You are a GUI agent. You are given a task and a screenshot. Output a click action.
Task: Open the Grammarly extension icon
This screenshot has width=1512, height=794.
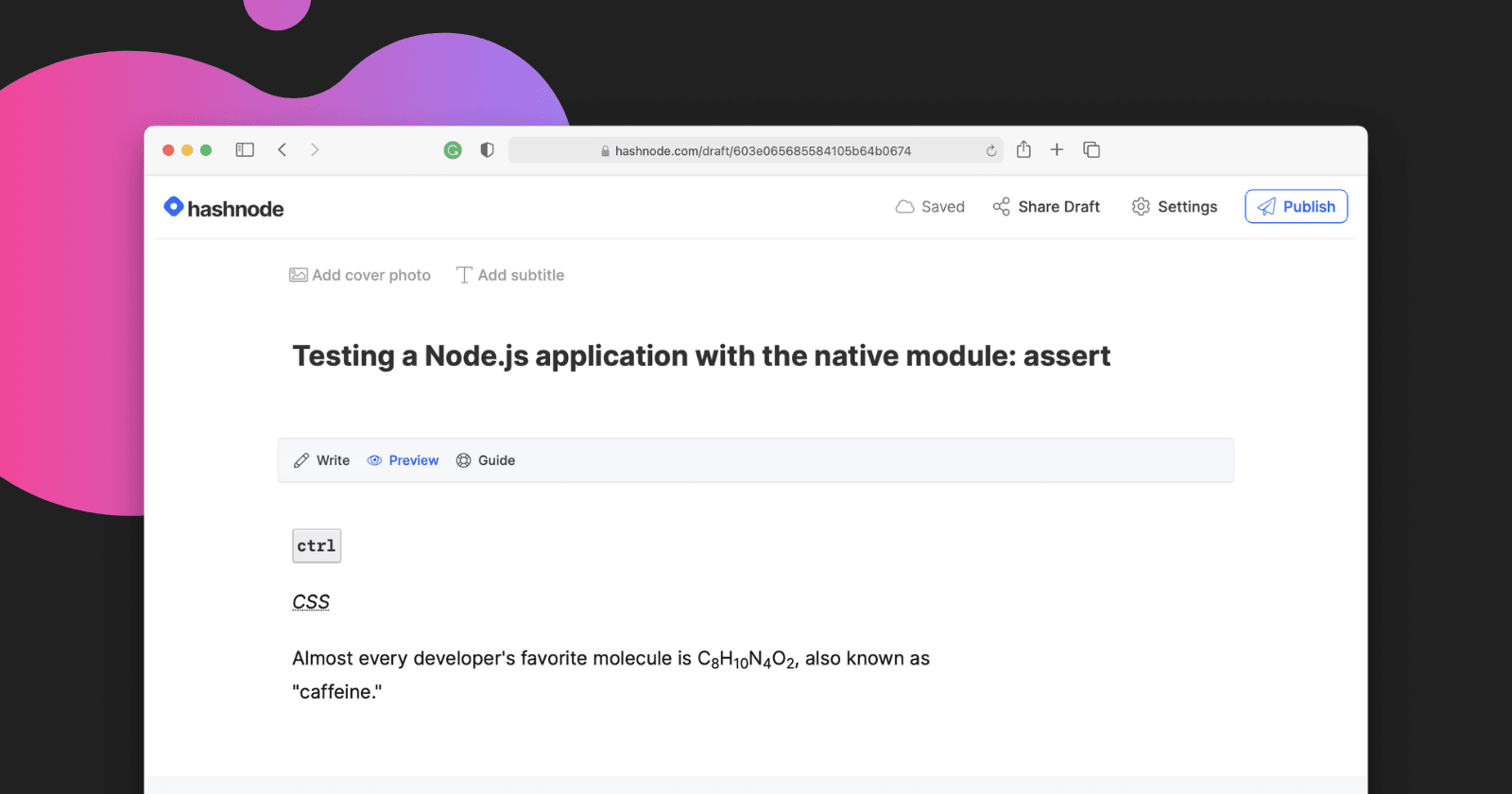[x=453, y=150]
